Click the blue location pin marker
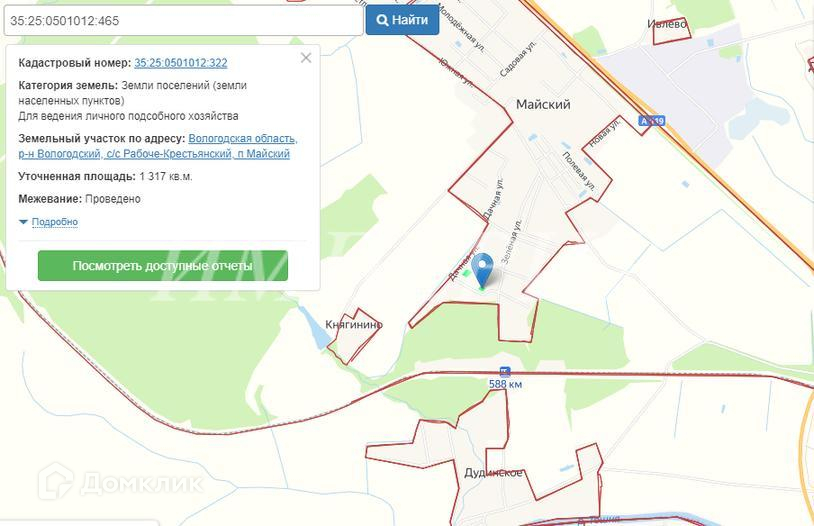The height and width of the screenshot is (526, 814). point(483,269)
